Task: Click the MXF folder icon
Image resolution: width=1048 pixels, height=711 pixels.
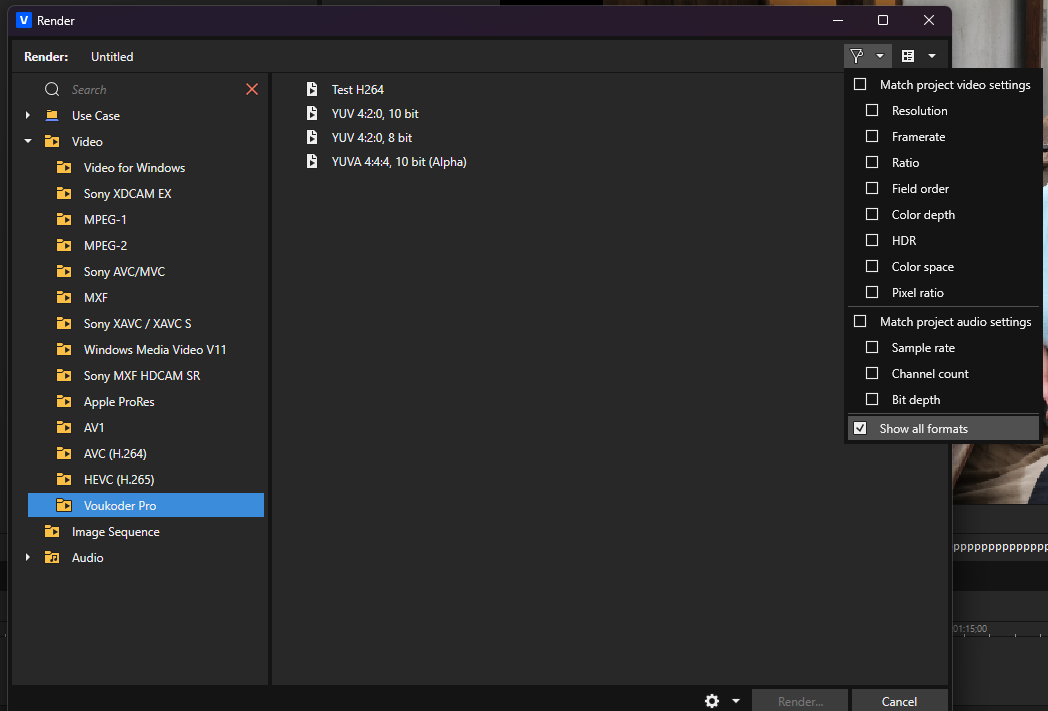Action: 63,297
